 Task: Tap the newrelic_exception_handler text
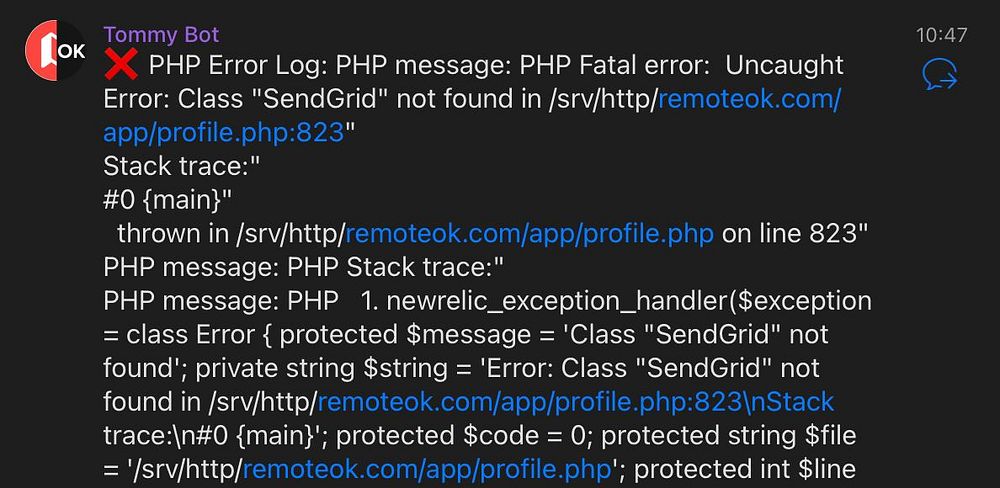coord(557,301)
